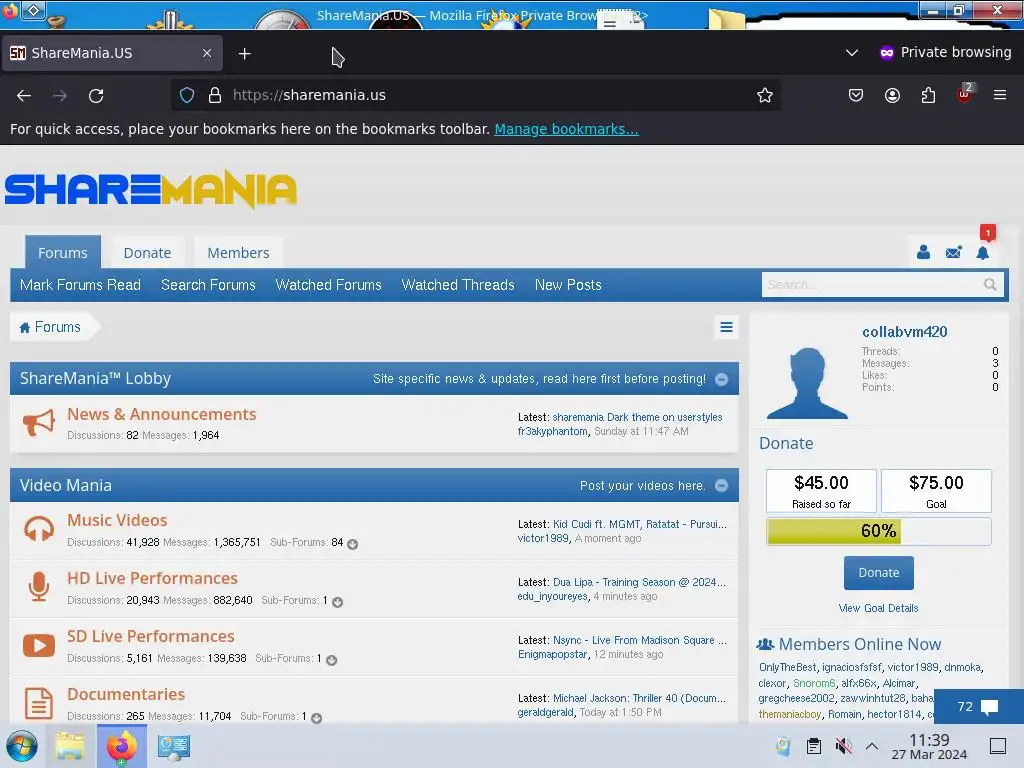Open View Goal Details link
Screen dimensions: 1024x768
[x=878, y=608]
